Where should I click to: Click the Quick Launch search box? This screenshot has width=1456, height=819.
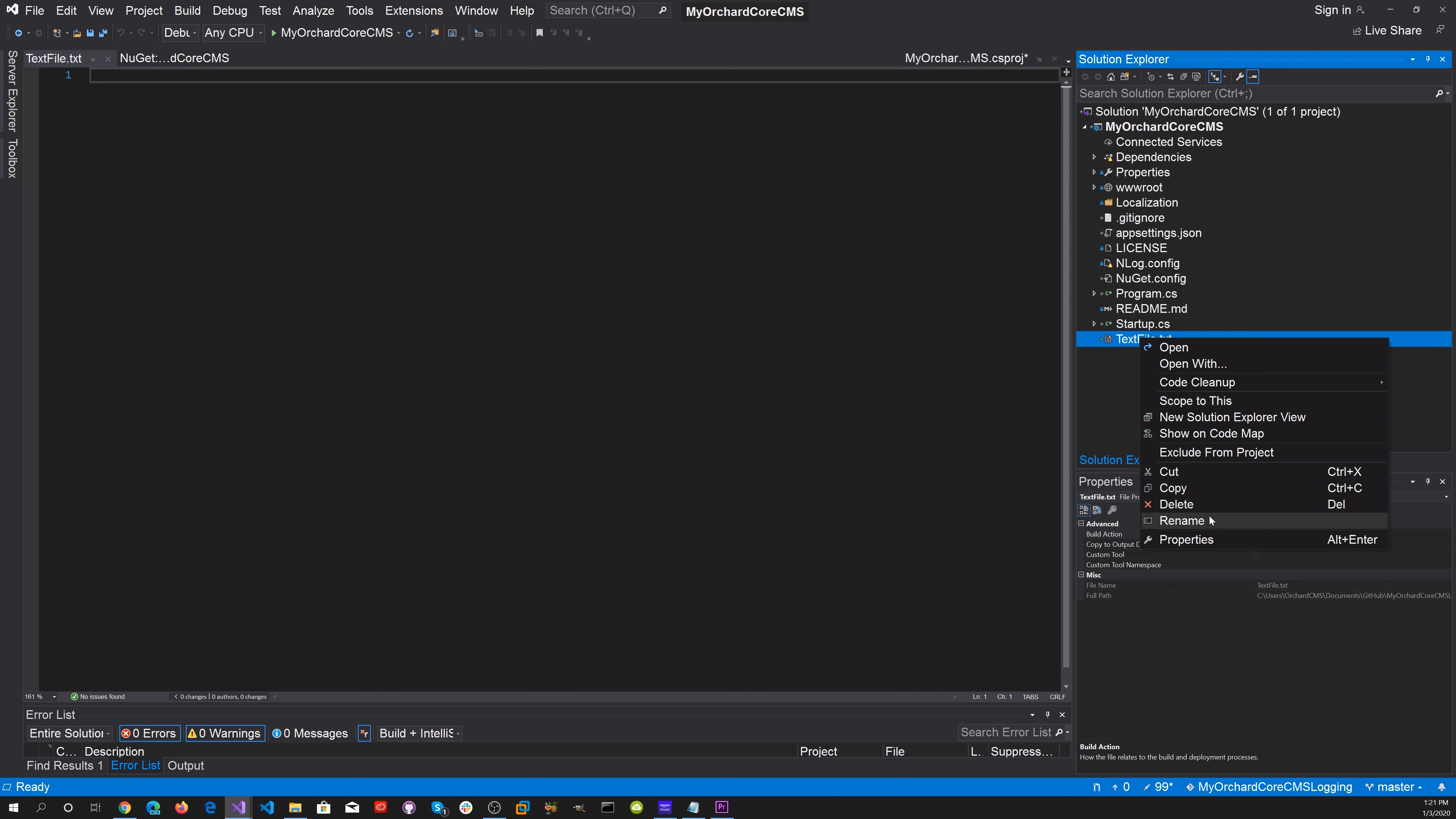point(608,10)
